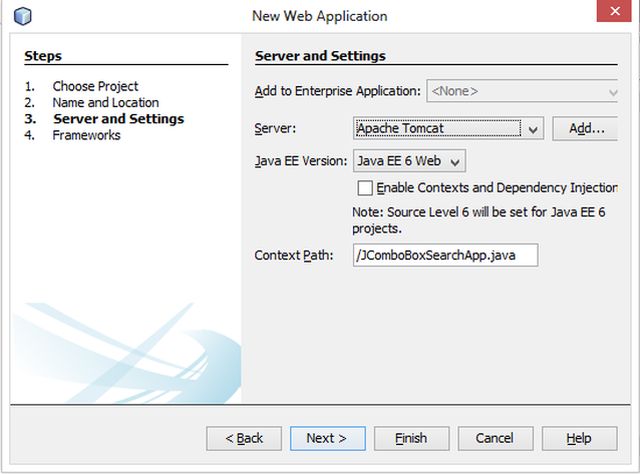Open Help for this wizard
The height and width of the screenshot is (474, 640).
click(x=579, y=438)
